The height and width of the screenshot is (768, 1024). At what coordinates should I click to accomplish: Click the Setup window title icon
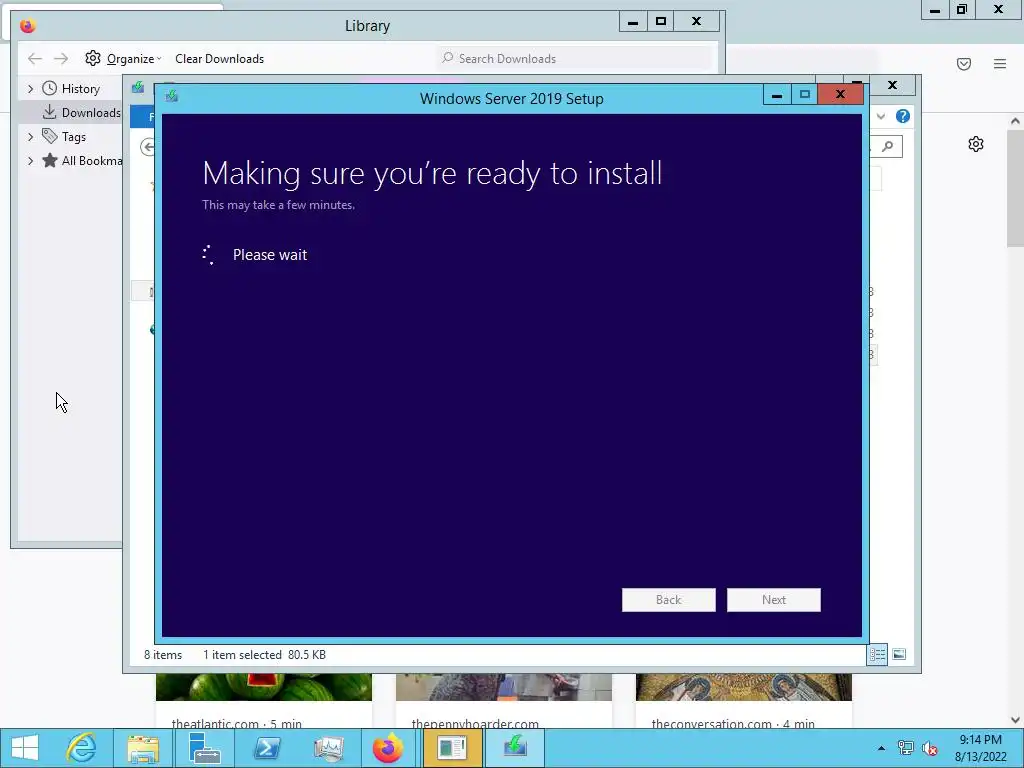pyautogui.click(x=172, y=97)
